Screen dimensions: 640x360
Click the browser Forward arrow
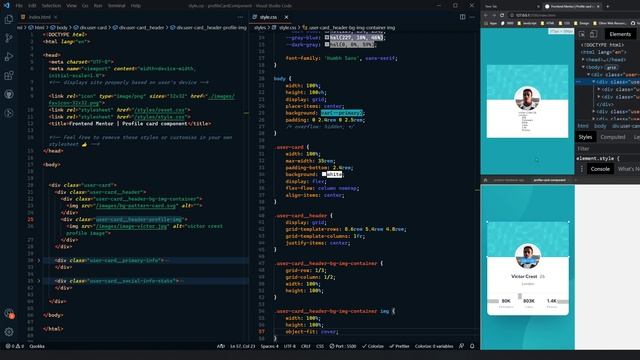click(494, 15)
